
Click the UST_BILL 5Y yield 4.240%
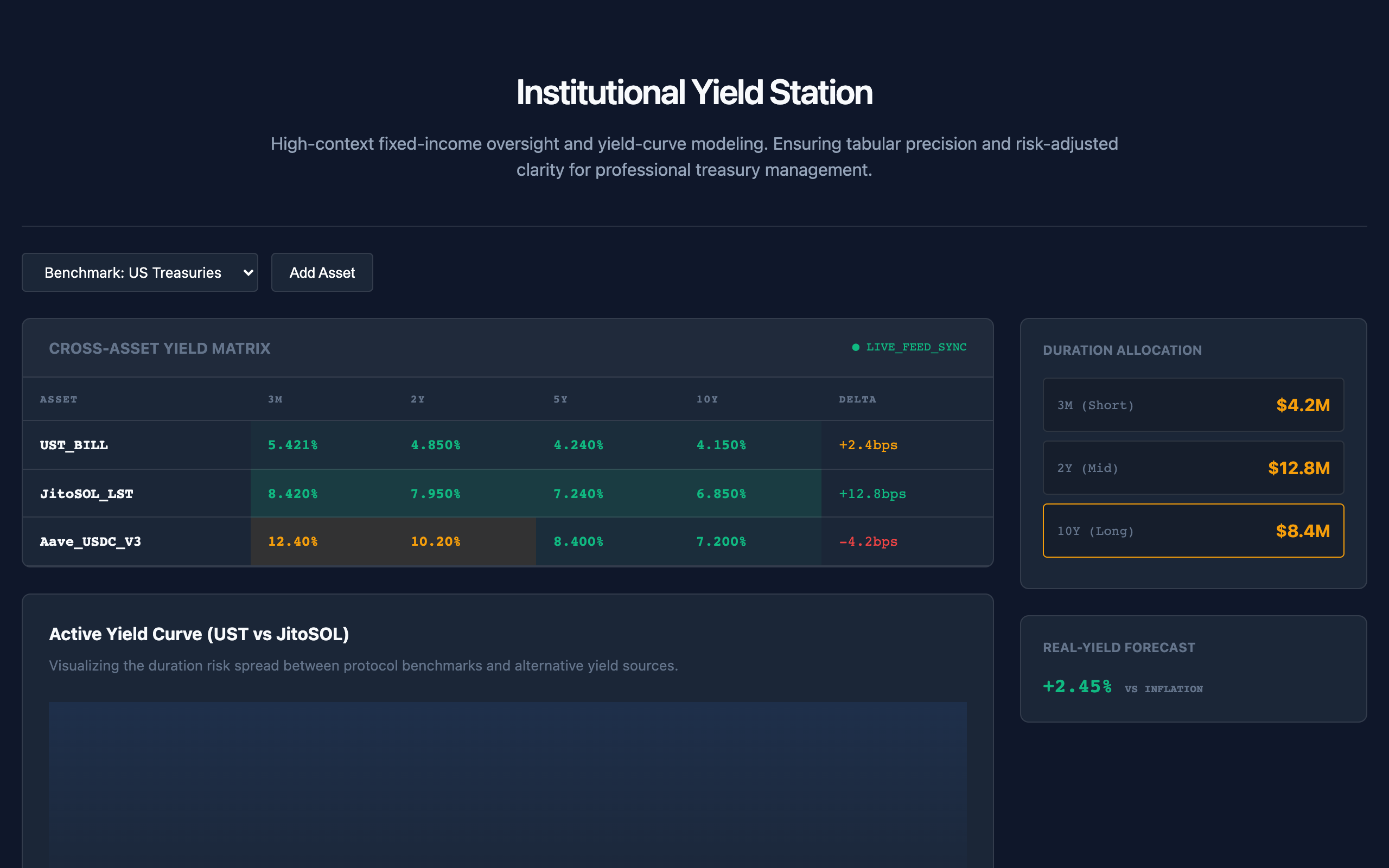tap(578, 445)
